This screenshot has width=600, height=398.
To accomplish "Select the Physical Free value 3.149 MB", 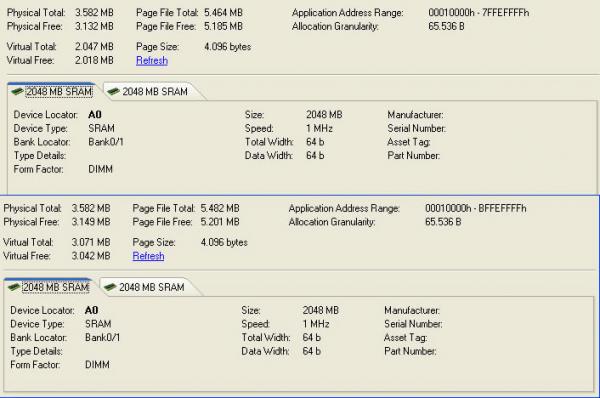I will pyautogui.click(x=91, y=222).
